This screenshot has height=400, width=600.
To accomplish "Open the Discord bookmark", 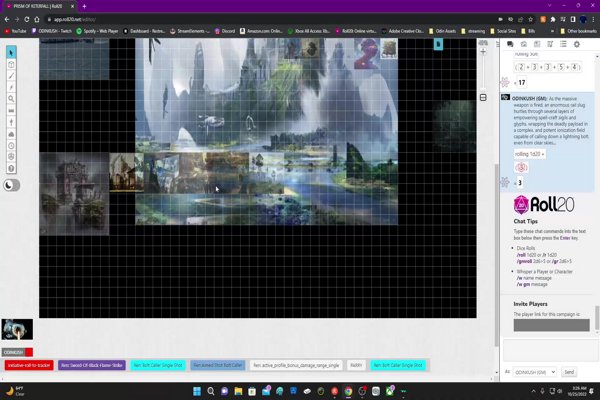I will (225, 31).
